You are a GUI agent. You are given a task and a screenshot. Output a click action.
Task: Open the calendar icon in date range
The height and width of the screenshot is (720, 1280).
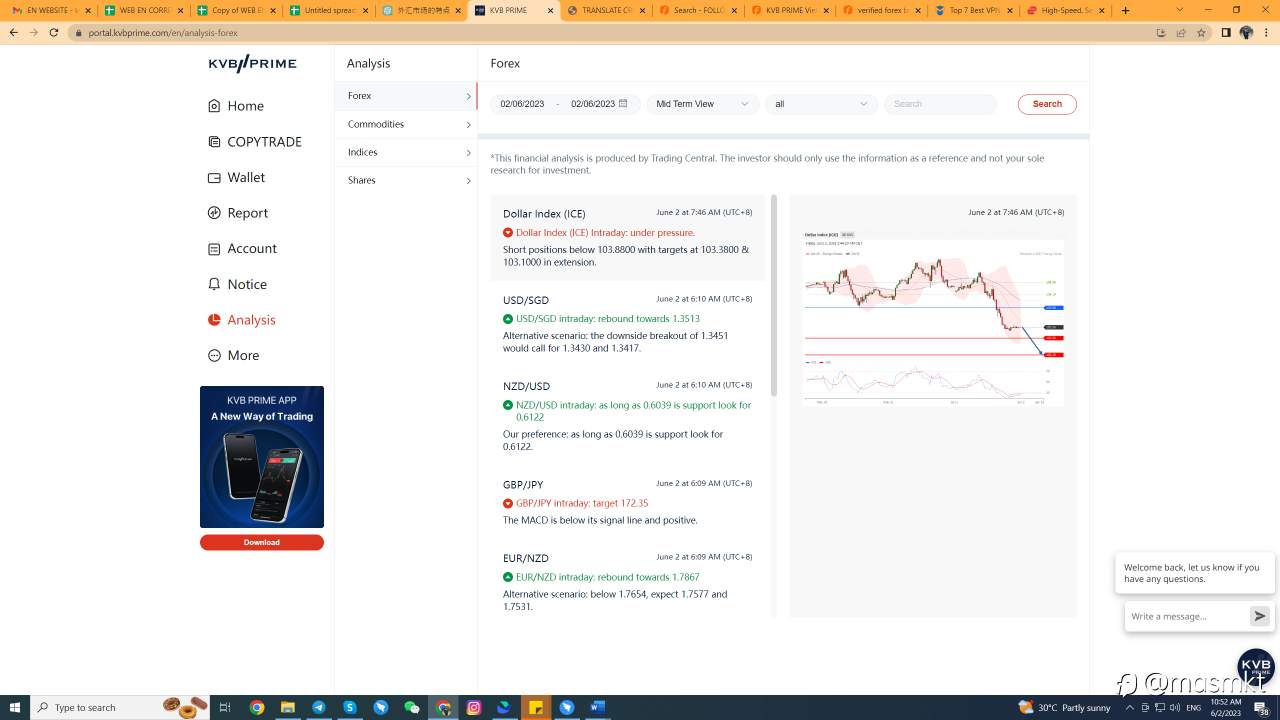[x=623, y=103]
